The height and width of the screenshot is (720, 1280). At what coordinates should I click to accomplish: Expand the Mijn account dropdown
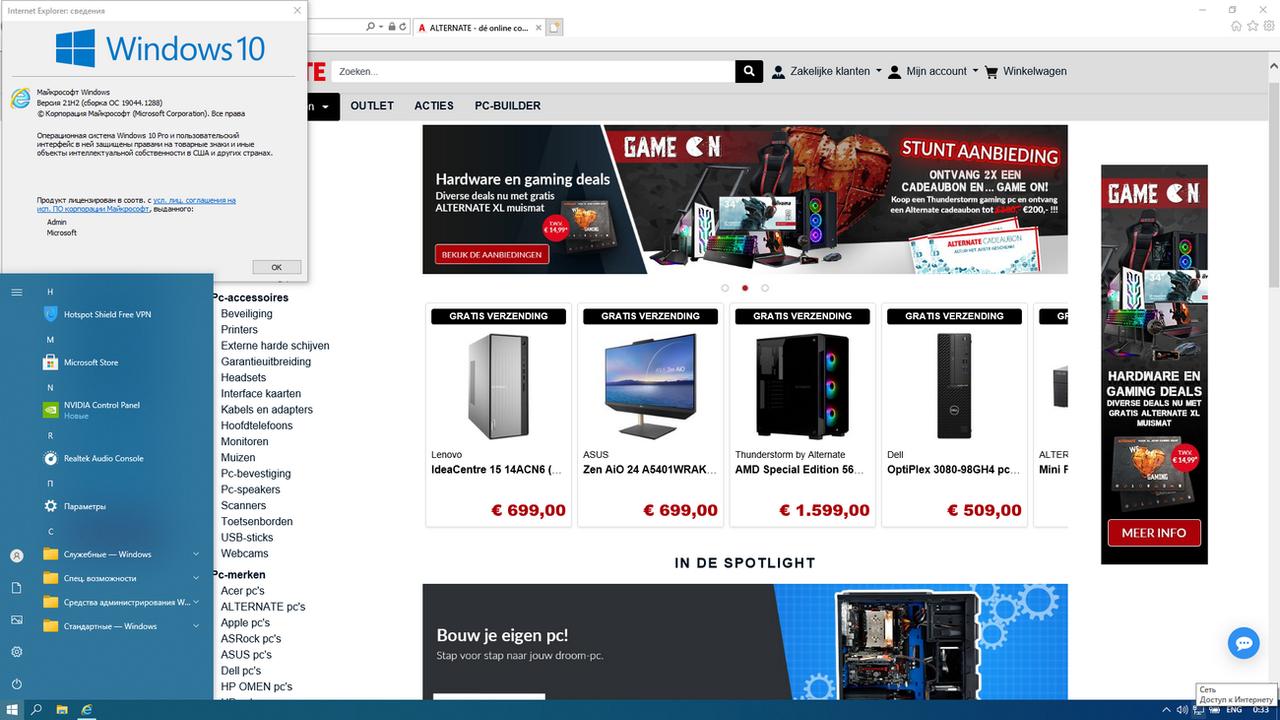pyautogui.click(x=932, y=72)
